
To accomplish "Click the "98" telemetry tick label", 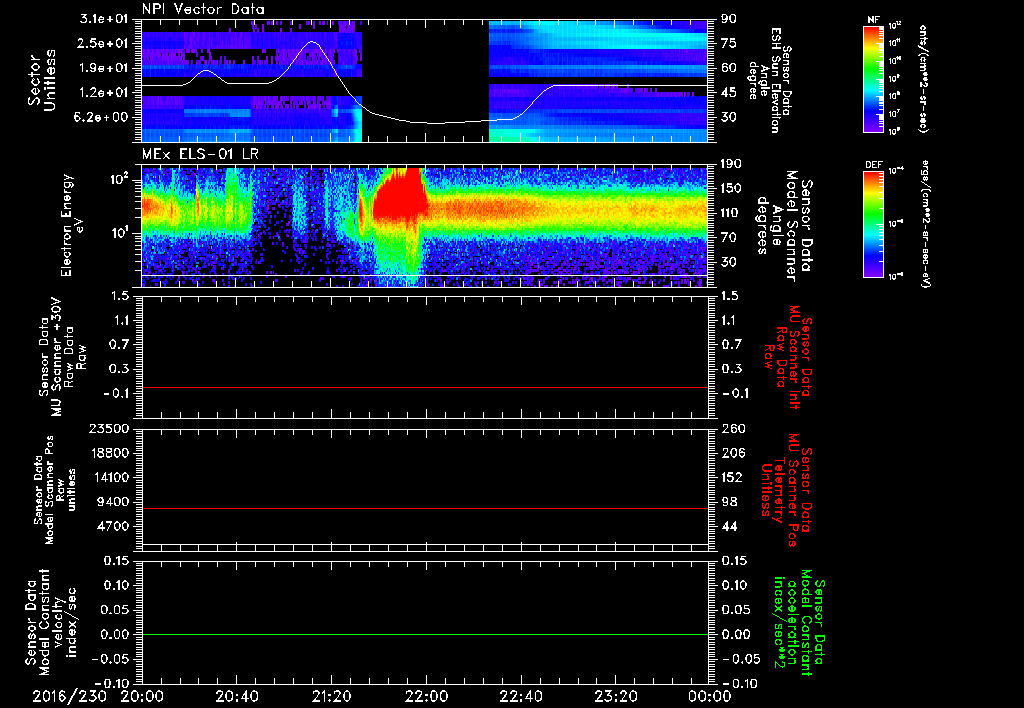I will 729,502.
